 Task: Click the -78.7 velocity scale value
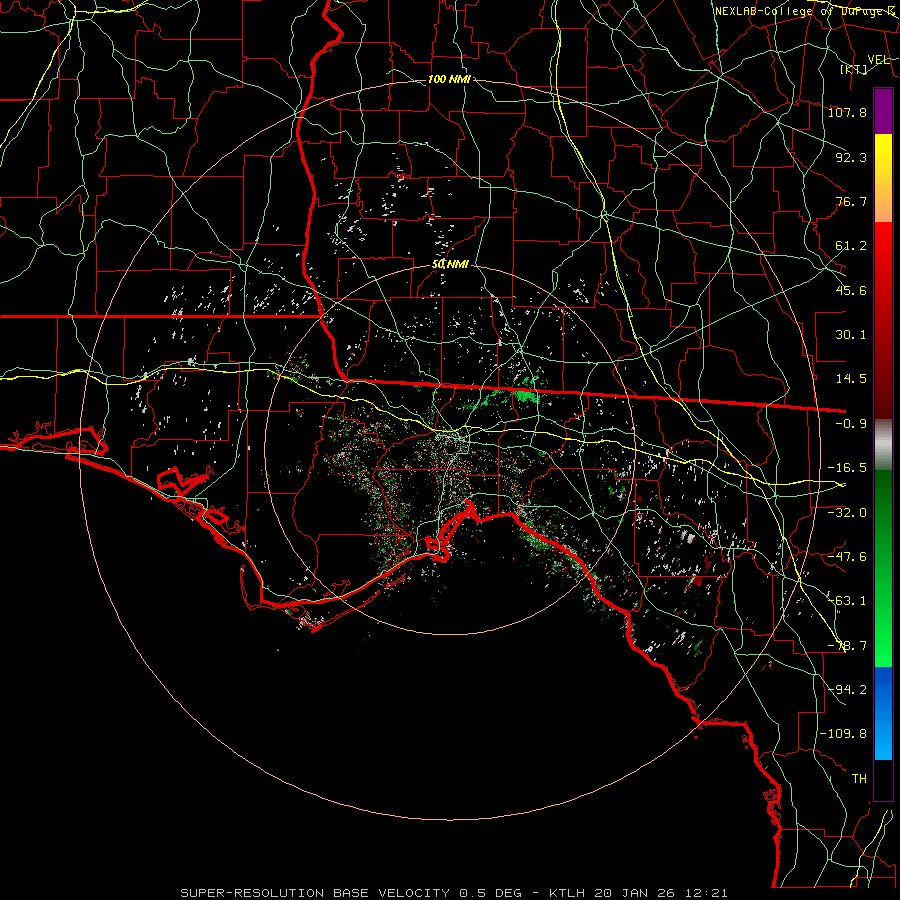(847, 646)
